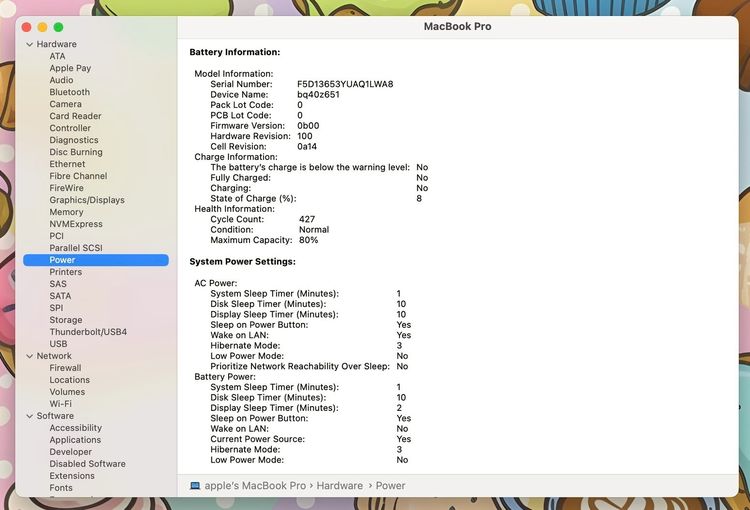
Task: Select USB in the sidebar
Action: [x=58, y=344]
